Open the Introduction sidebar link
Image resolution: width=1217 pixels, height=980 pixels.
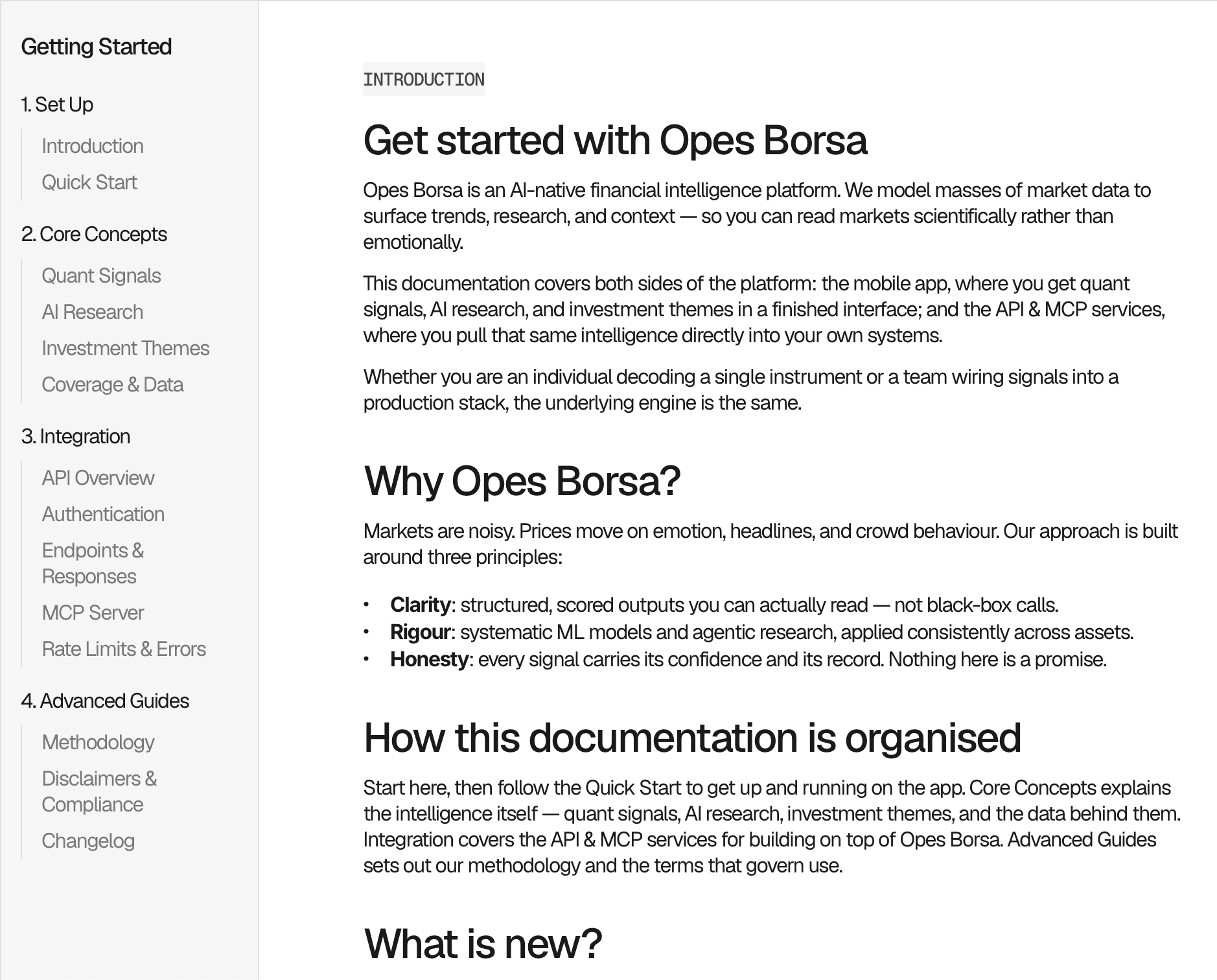tap(93, 146)
